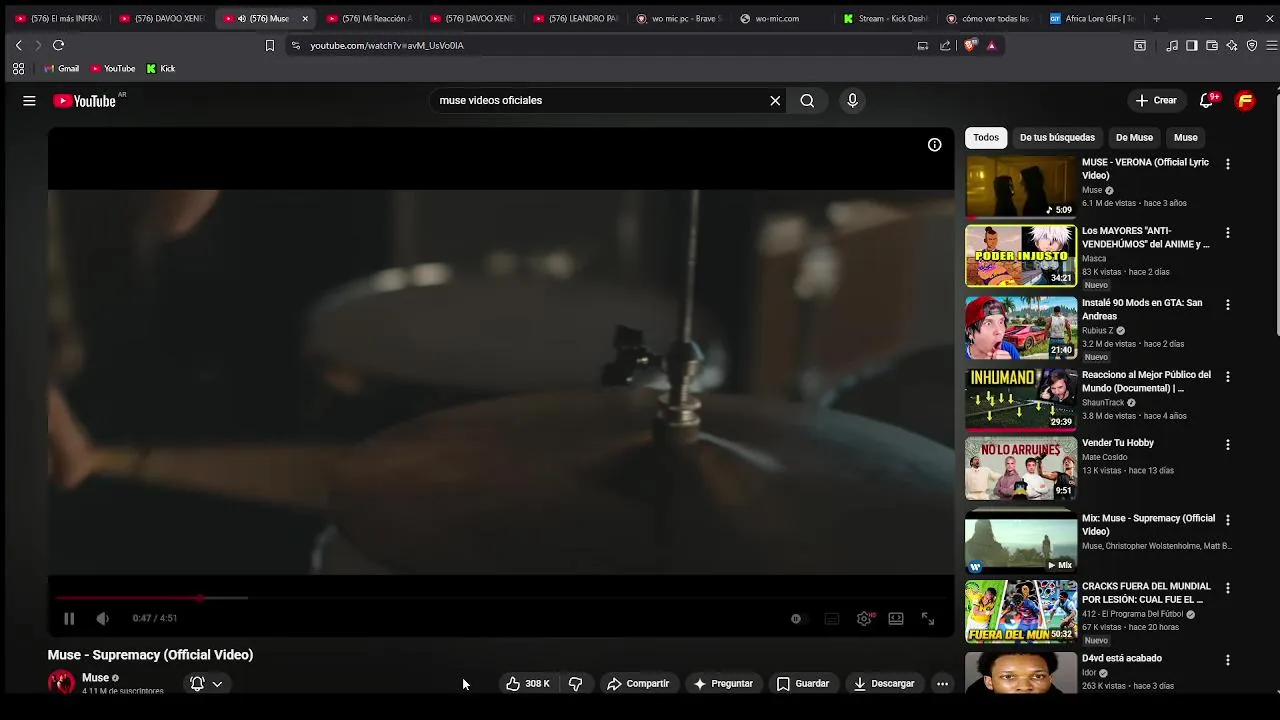Switch to the wo-mic.com tab
The image size is (1280, 720).
pyautogui.click(x=780, y=18)
